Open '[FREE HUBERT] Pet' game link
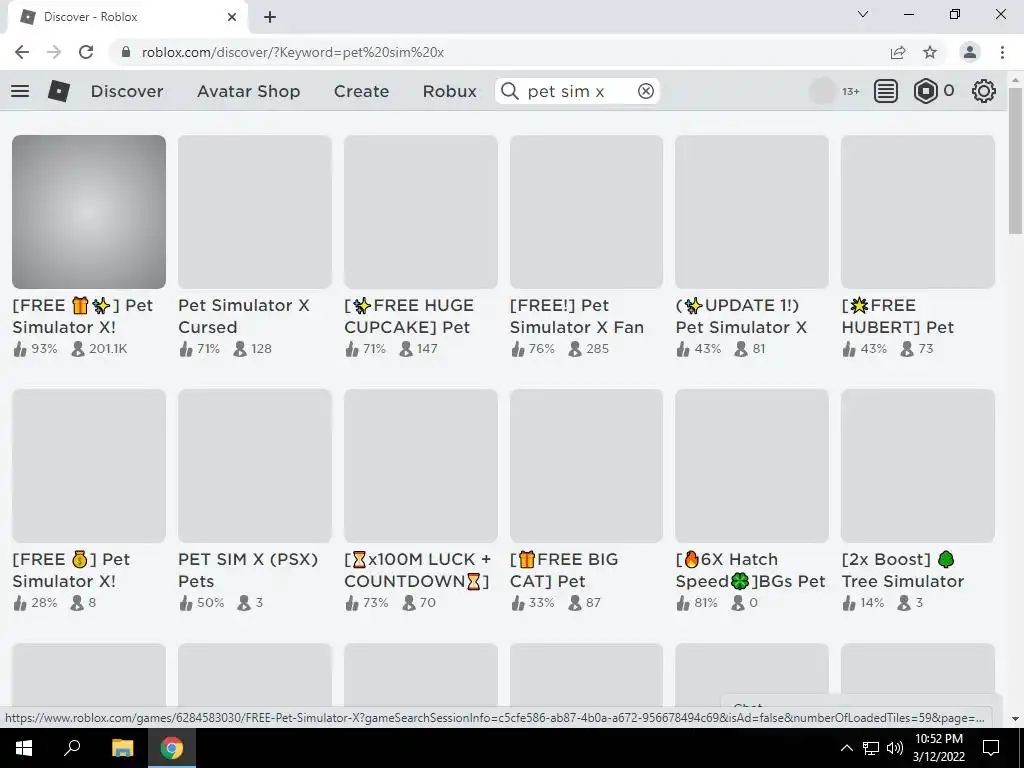 click(x=898, y=316)
